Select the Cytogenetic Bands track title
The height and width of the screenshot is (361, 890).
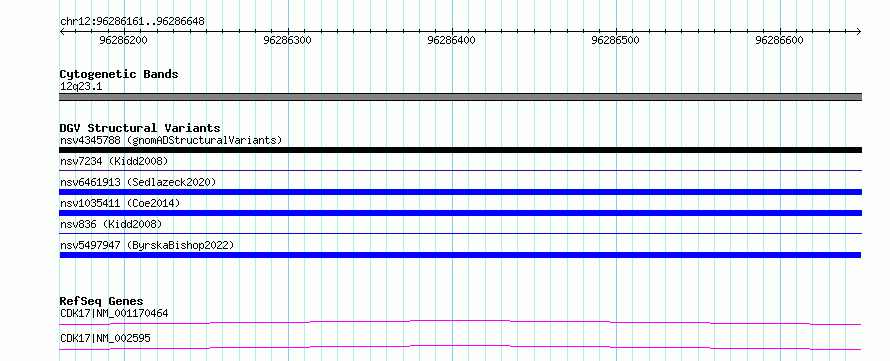click(x=119, y=74)
